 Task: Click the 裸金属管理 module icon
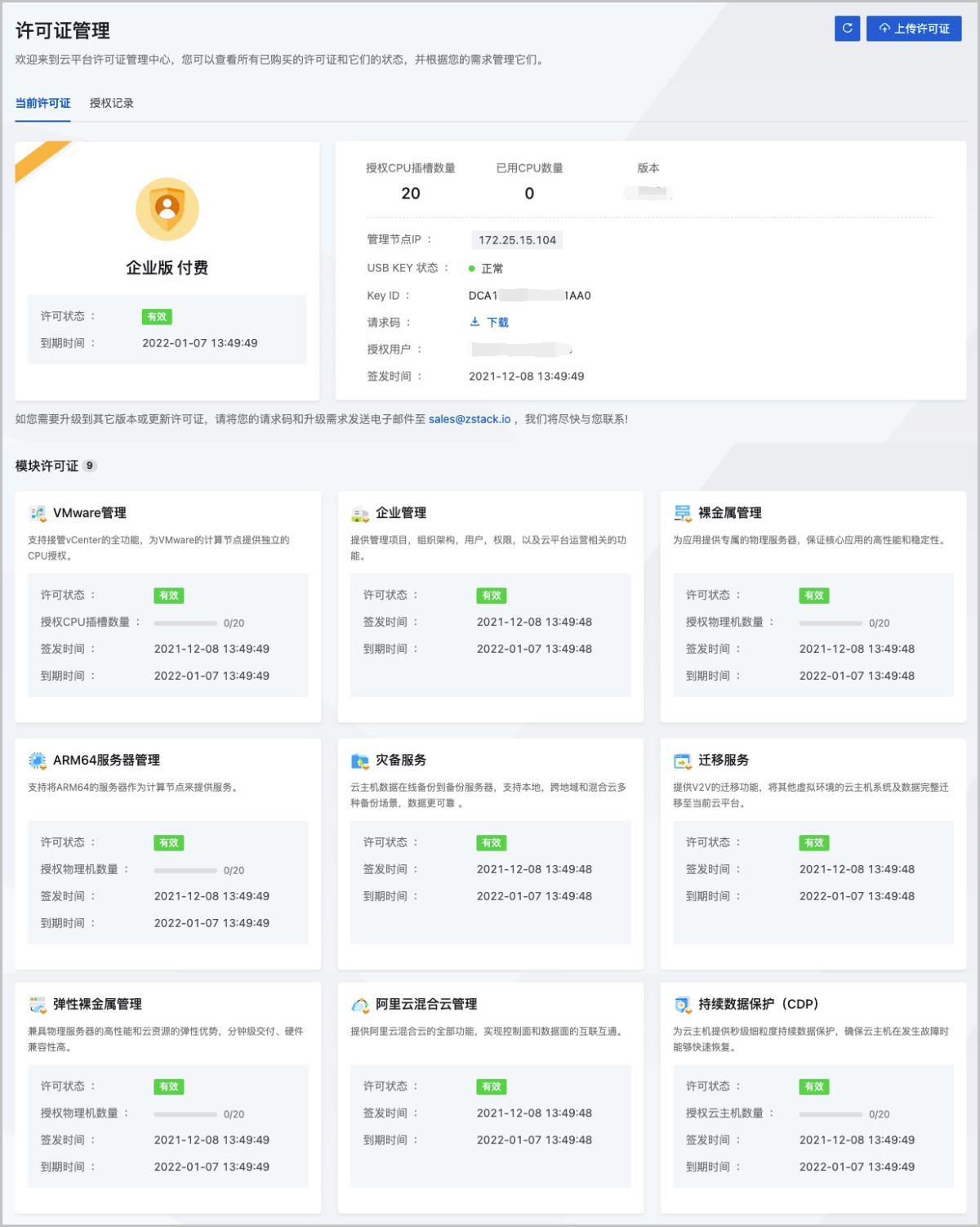pyautogui.click(x=682, y=514)
